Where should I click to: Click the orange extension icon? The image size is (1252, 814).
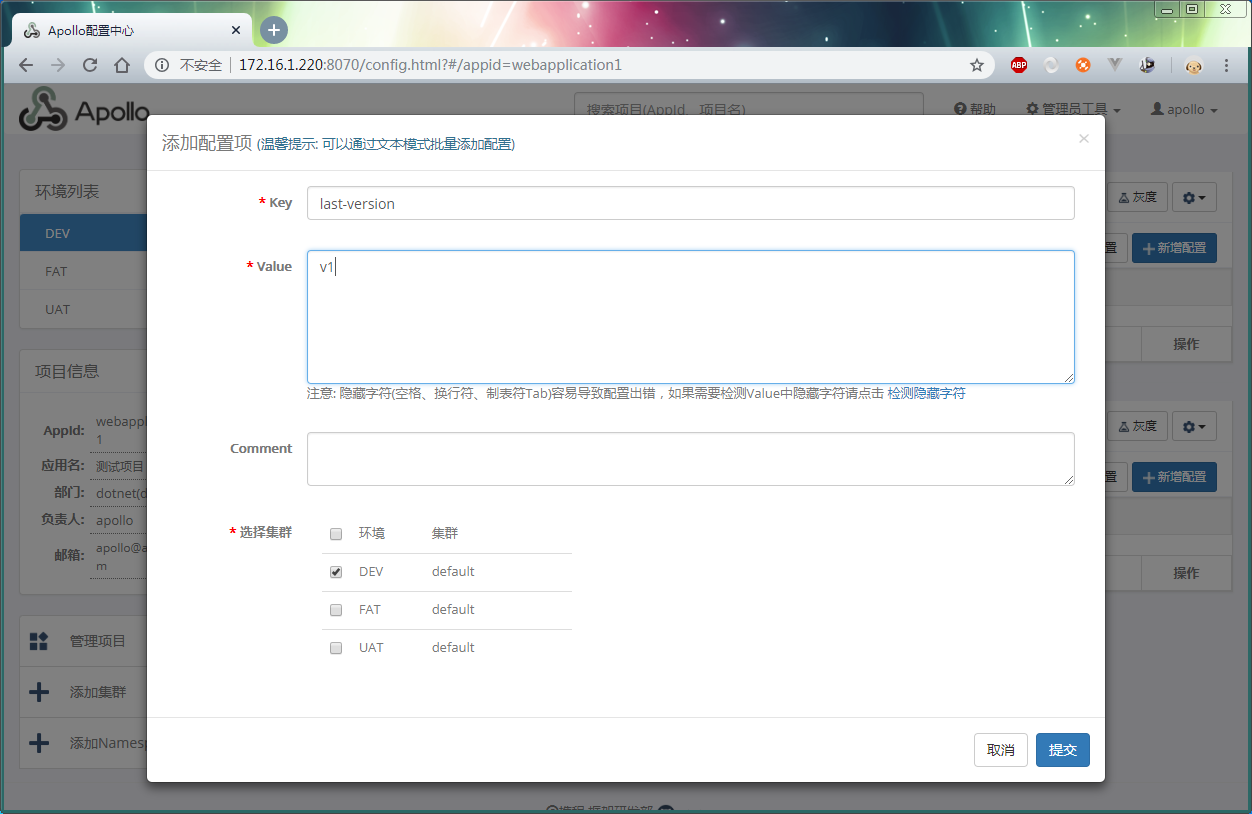click(x=1083, y=65)
